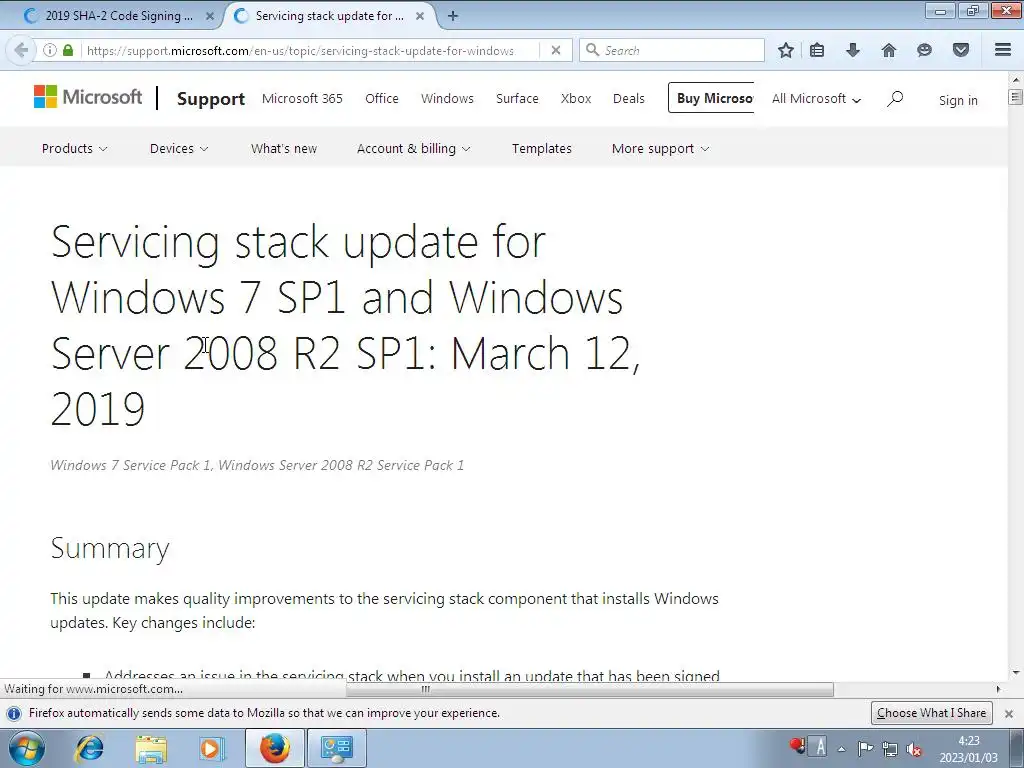Open What's new link
This screenshot has height=768, width=1024.
[284, 148]
